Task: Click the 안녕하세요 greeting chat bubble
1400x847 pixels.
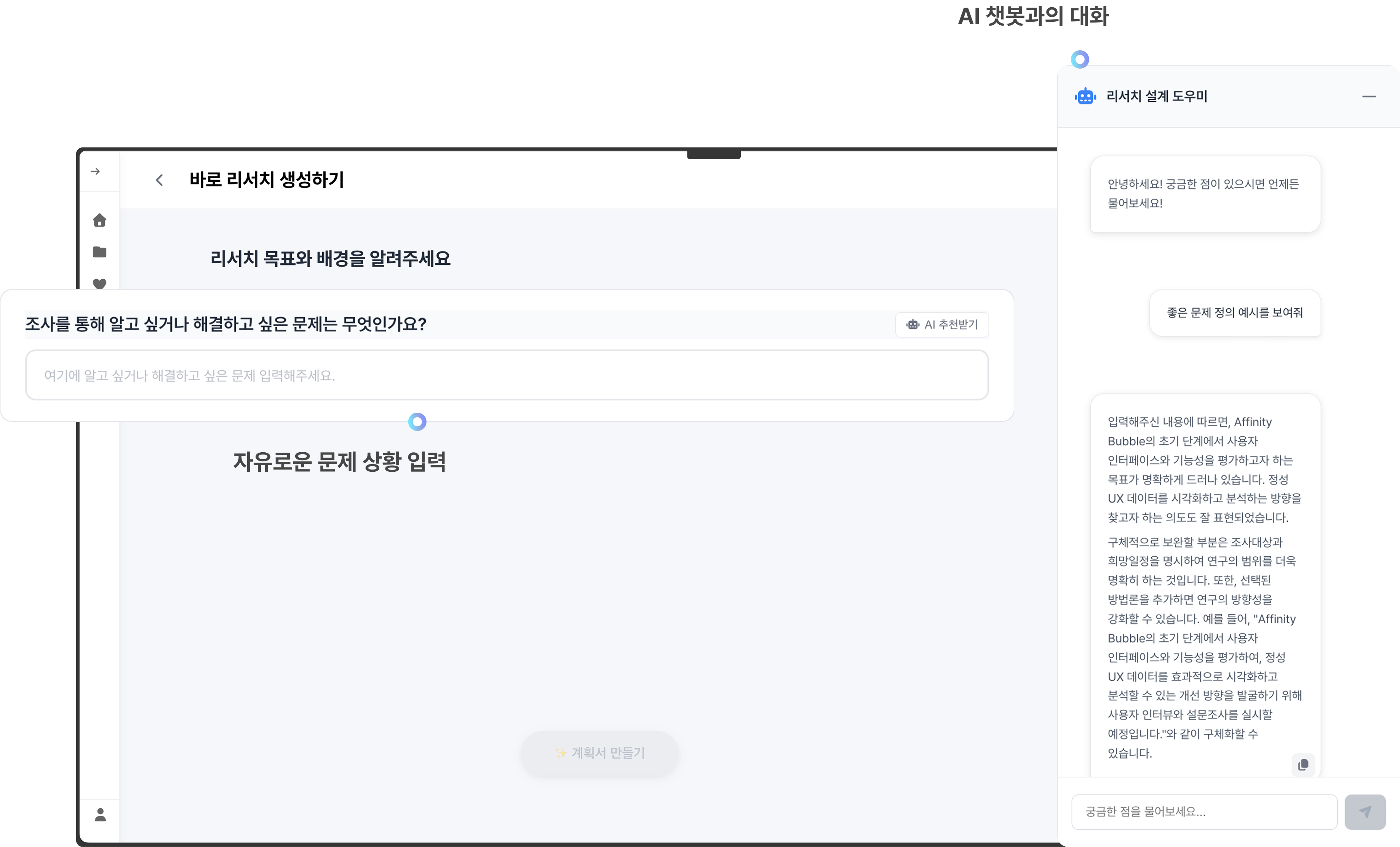Action: [1205, 194]
